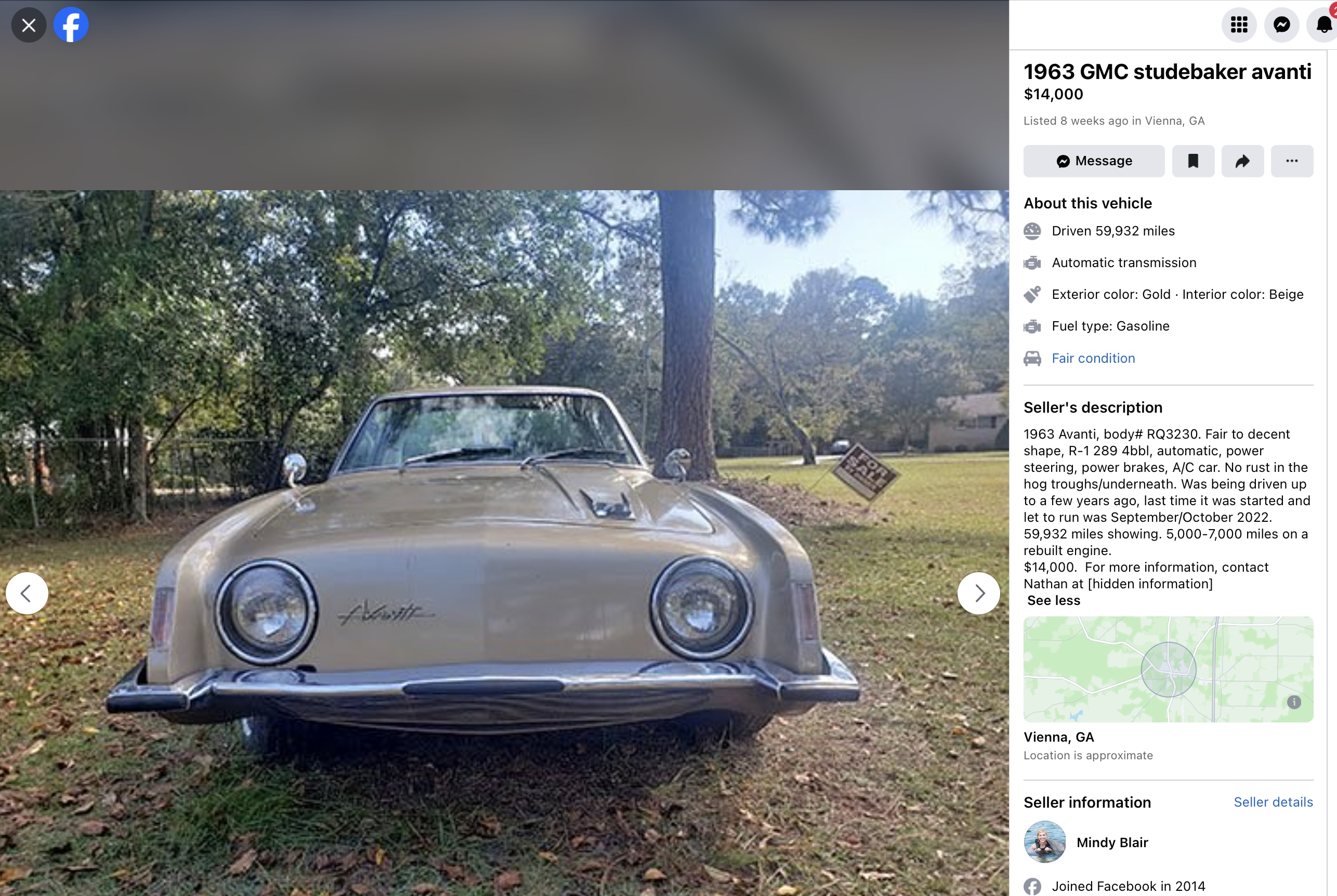Open Mindy Blair's seller profile name
The image size is (1337, 896).
click(1112, 843)
